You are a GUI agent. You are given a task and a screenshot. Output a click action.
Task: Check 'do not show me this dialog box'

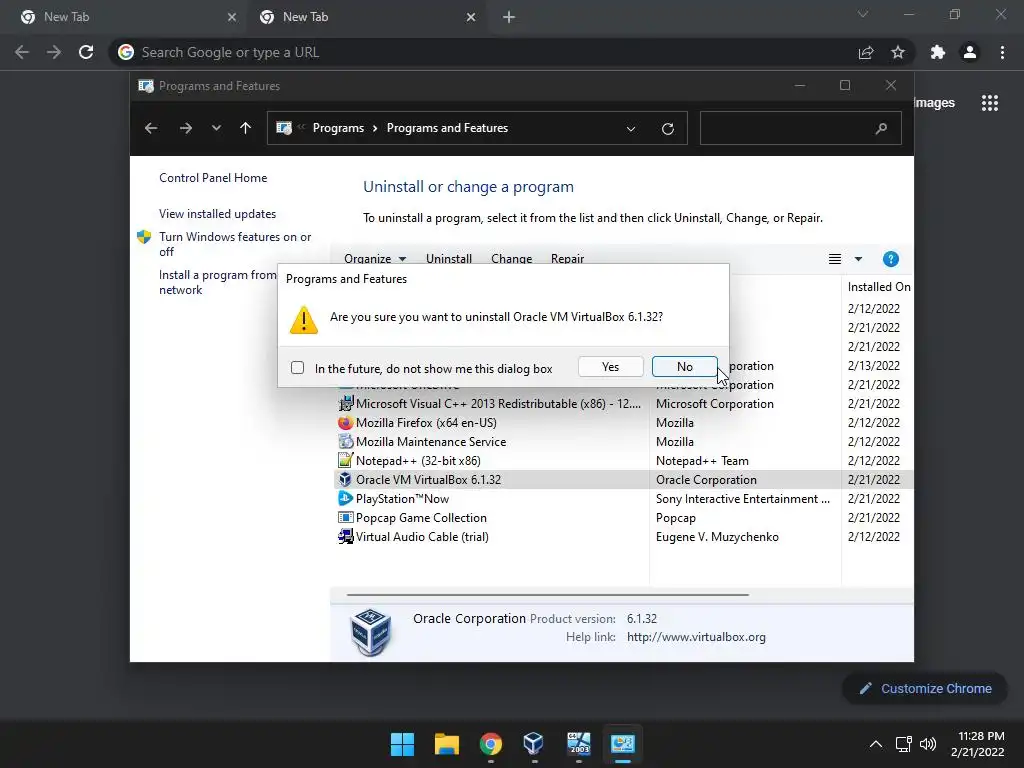click(x=298, y=368)
